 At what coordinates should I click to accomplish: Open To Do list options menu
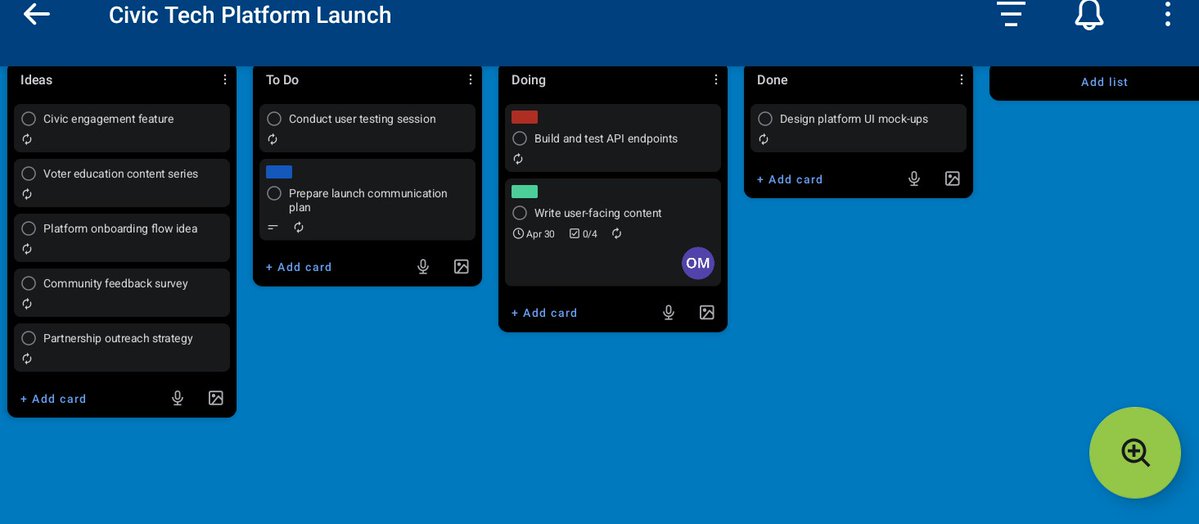[x=470, y=80]
